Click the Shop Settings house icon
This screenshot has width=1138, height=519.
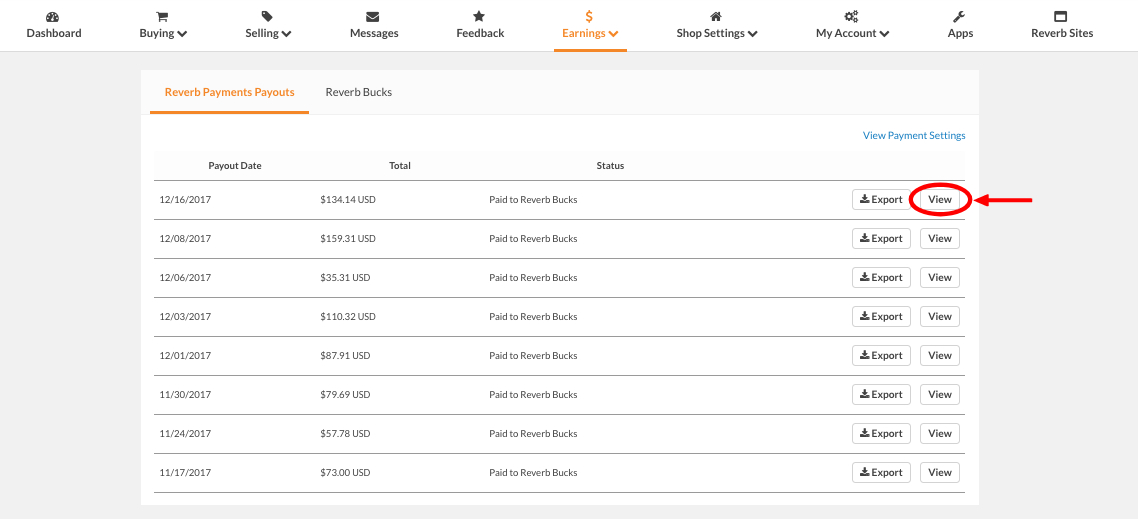coord(716,17)
